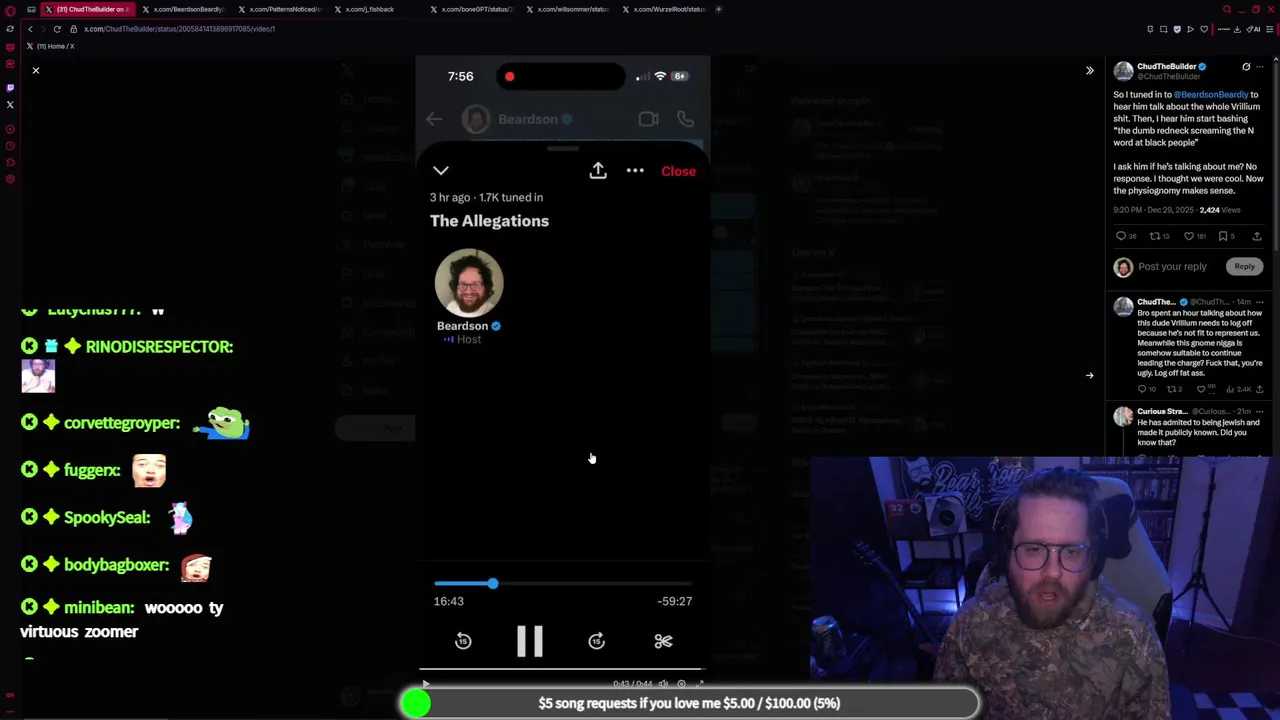Click the video play button in the player bar
This screenshot has height=720, width=1280.
[426, 684]
